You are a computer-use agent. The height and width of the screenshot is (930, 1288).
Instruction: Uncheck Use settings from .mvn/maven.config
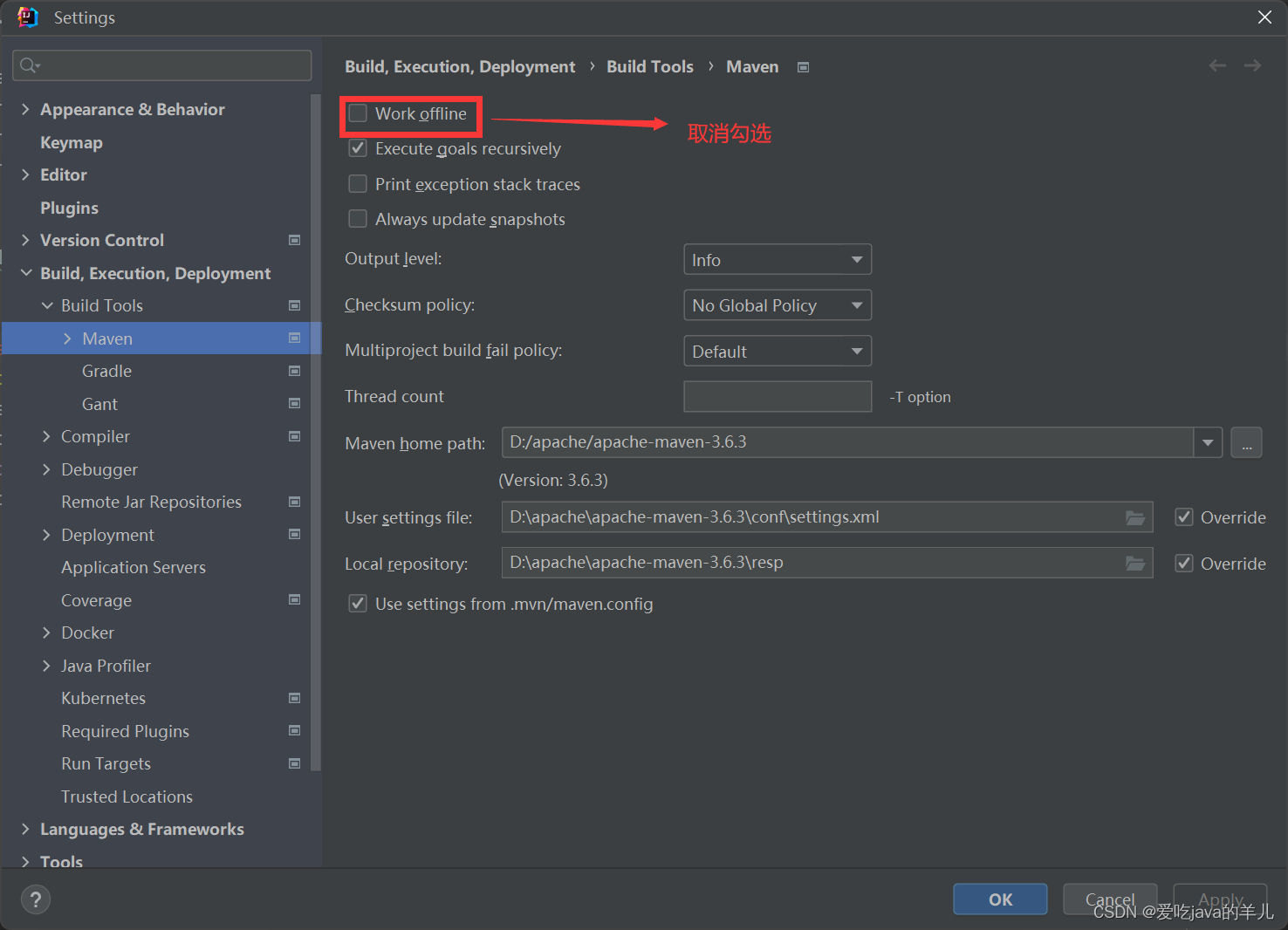pyautogui.click(x=358, y=604)
